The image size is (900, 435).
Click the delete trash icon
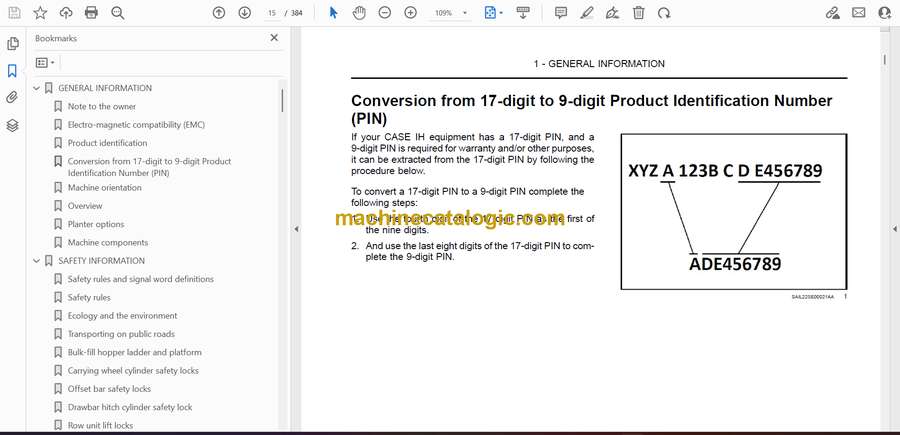point(638,13)
